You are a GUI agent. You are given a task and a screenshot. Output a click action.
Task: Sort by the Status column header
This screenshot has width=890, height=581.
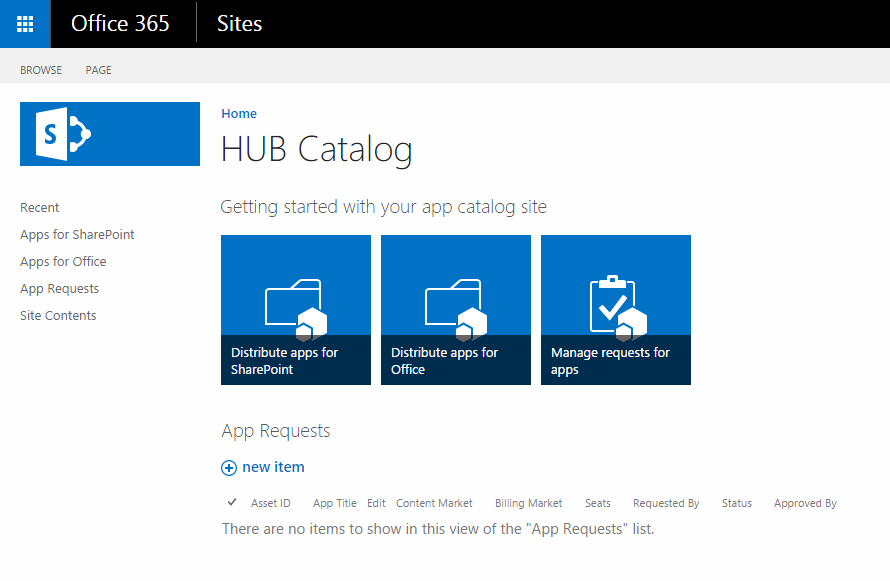(737, 503)
